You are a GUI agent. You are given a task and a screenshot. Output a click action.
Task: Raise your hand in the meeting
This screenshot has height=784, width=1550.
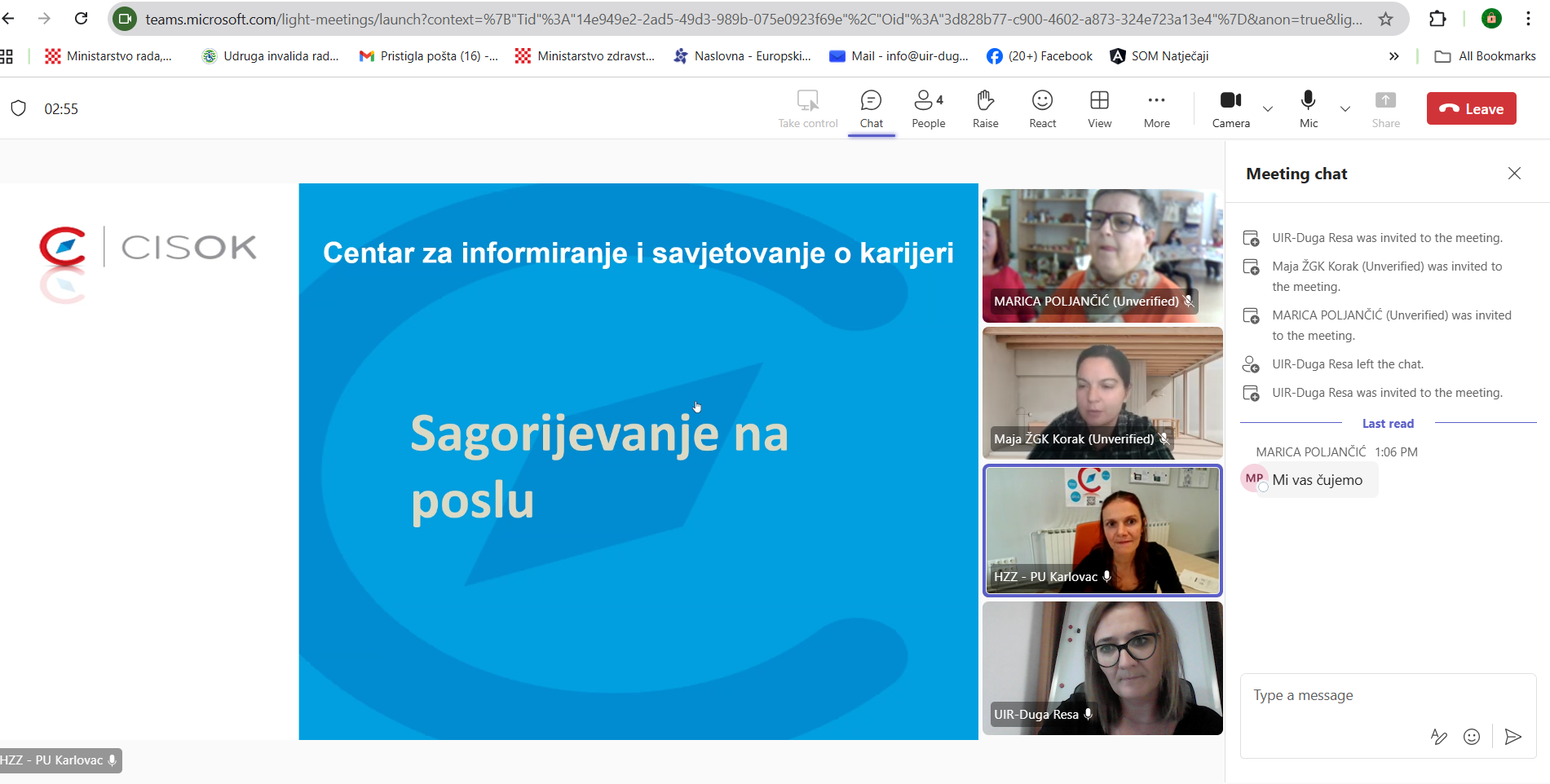pyautogui.click(x=985, y=109)
